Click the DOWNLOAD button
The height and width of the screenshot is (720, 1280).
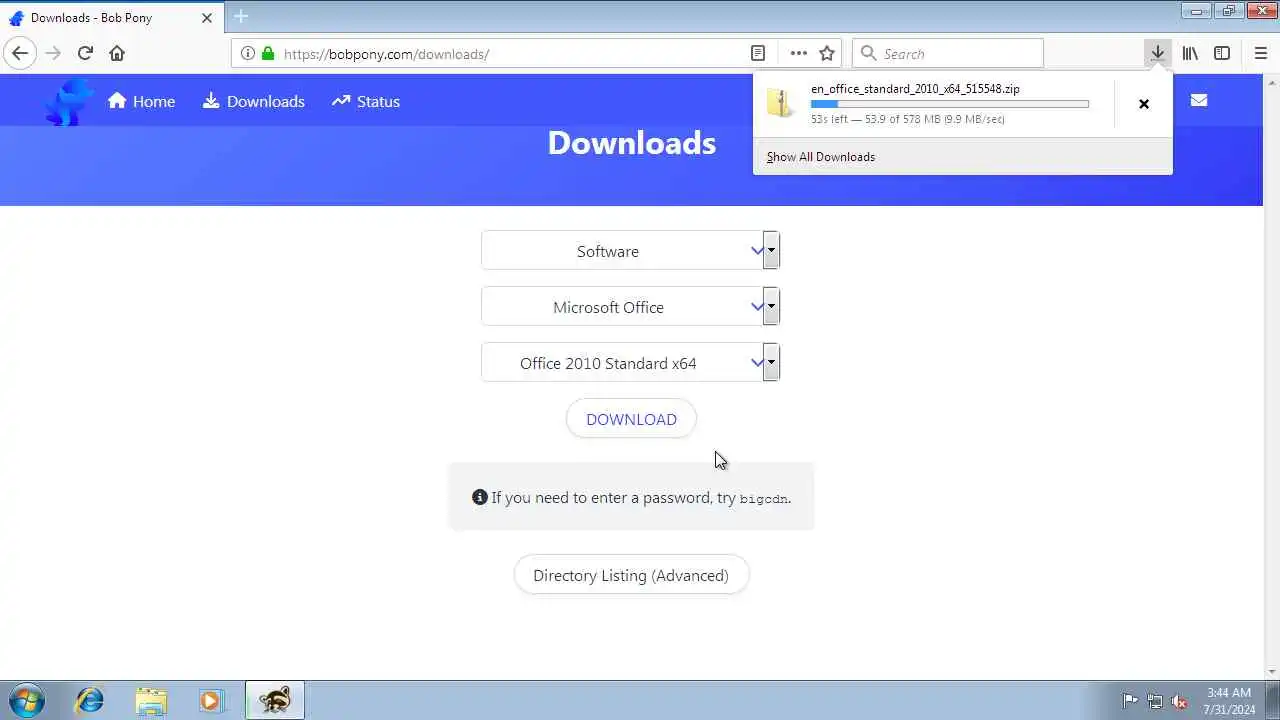(631, 419)
